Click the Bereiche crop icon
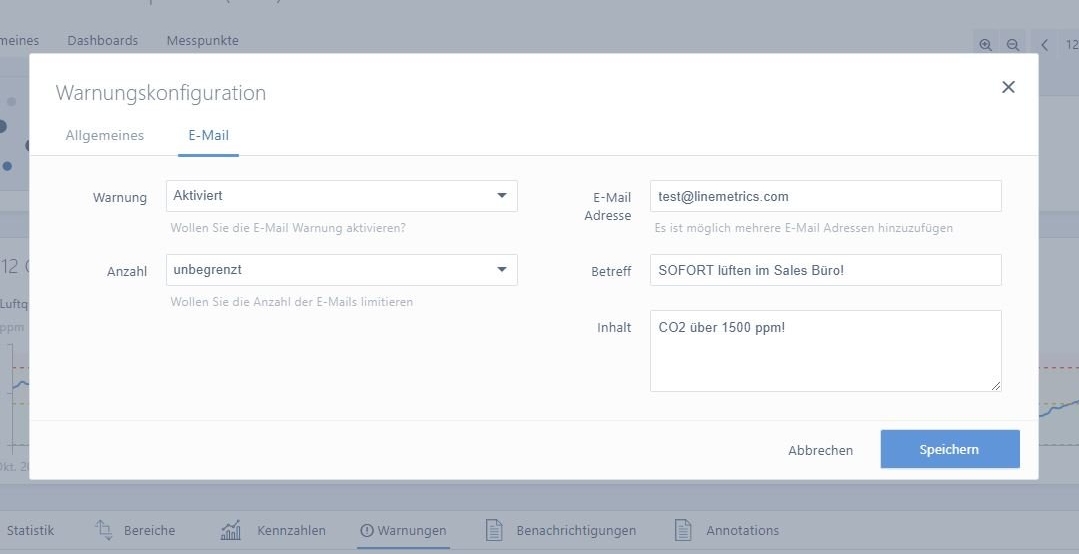Screen dimensions: 1079x554 tap(104, 530)
